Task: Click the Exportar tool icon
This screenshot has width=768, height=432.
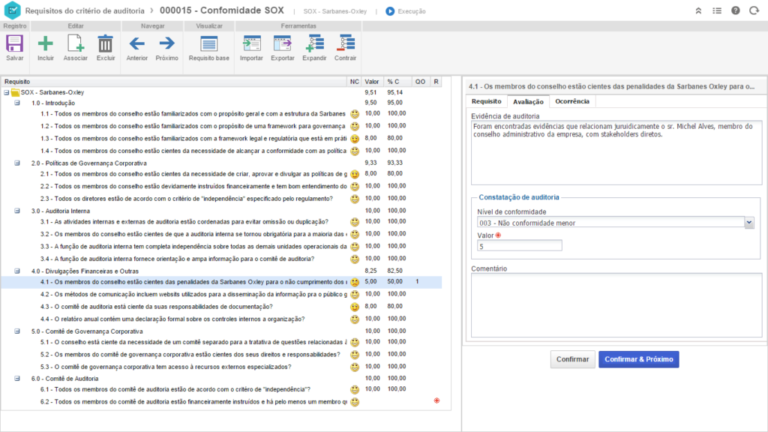Action: pos(283,43)
